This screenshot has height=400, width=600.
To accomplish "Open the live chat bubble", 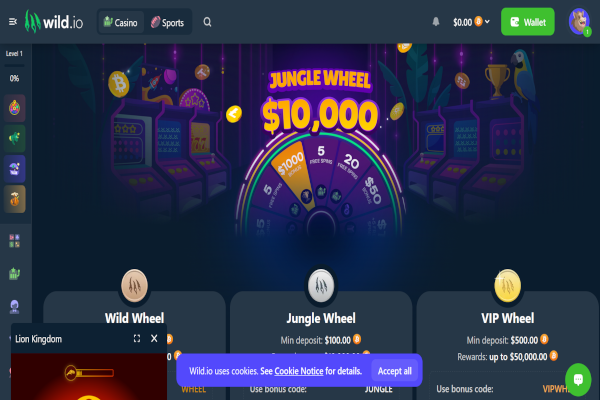I will (x=578, y=380).
